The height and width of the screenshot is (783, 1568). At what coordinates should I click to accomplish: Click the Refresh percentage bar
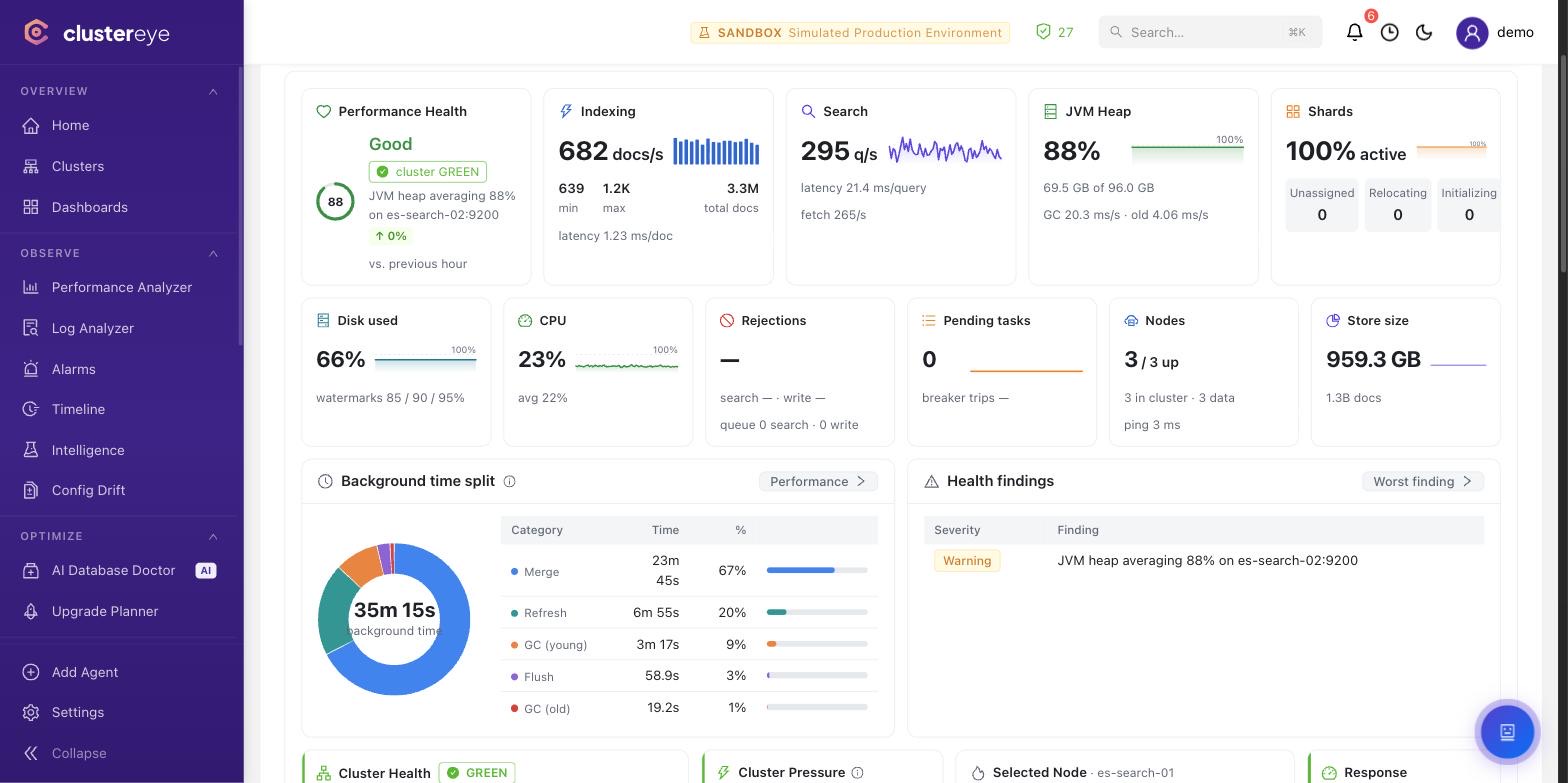(x=817, y=612)
